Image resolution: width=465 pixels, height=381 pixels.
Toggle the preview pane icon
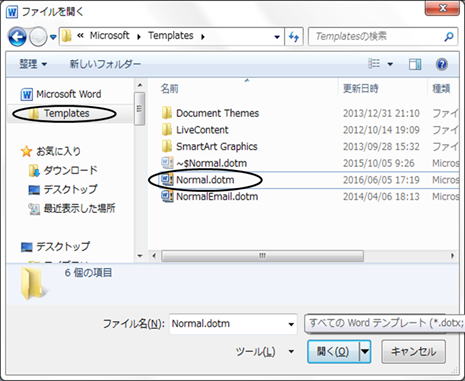415,64
